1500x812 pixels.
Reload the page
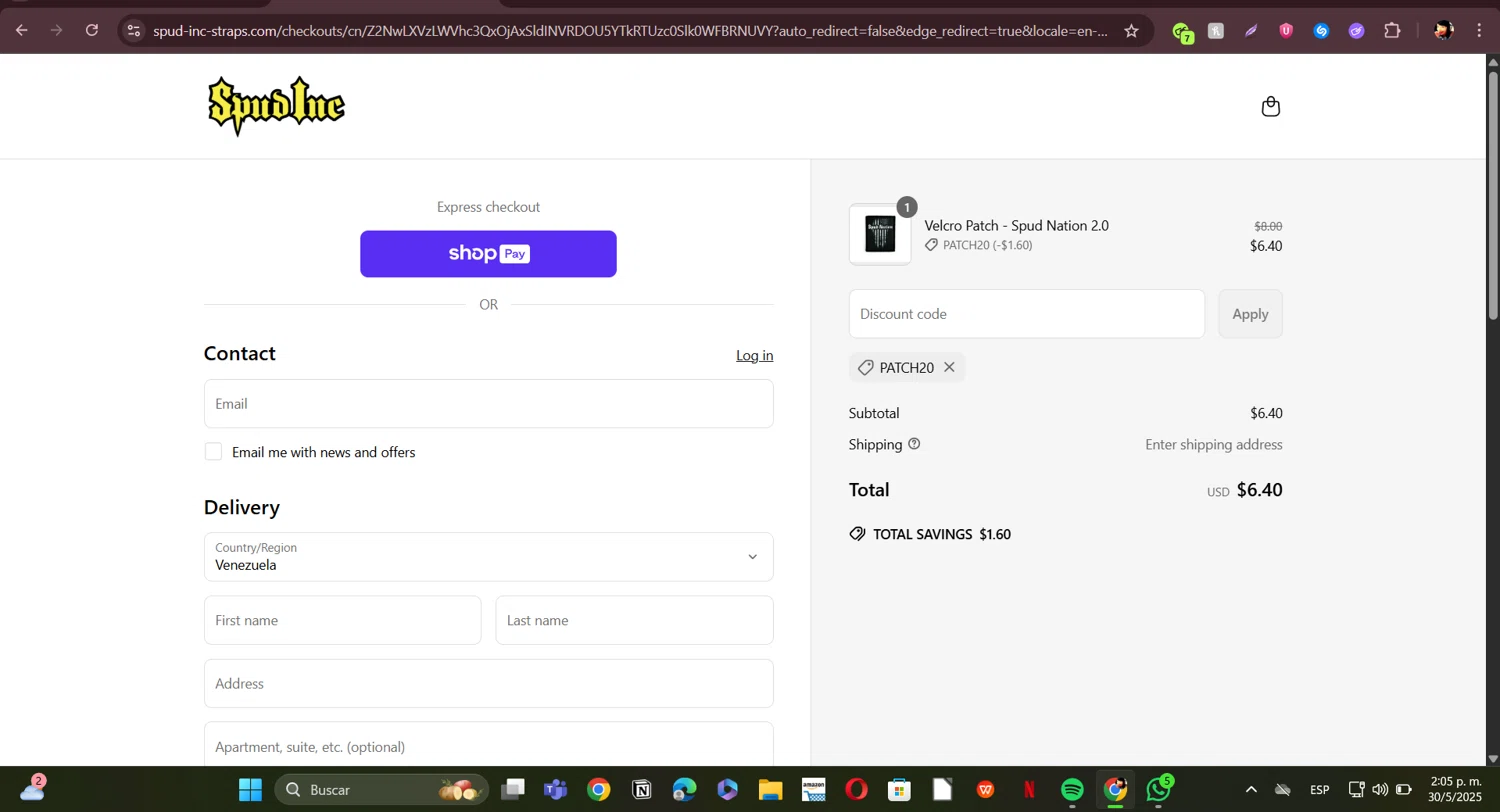(92, 31)
